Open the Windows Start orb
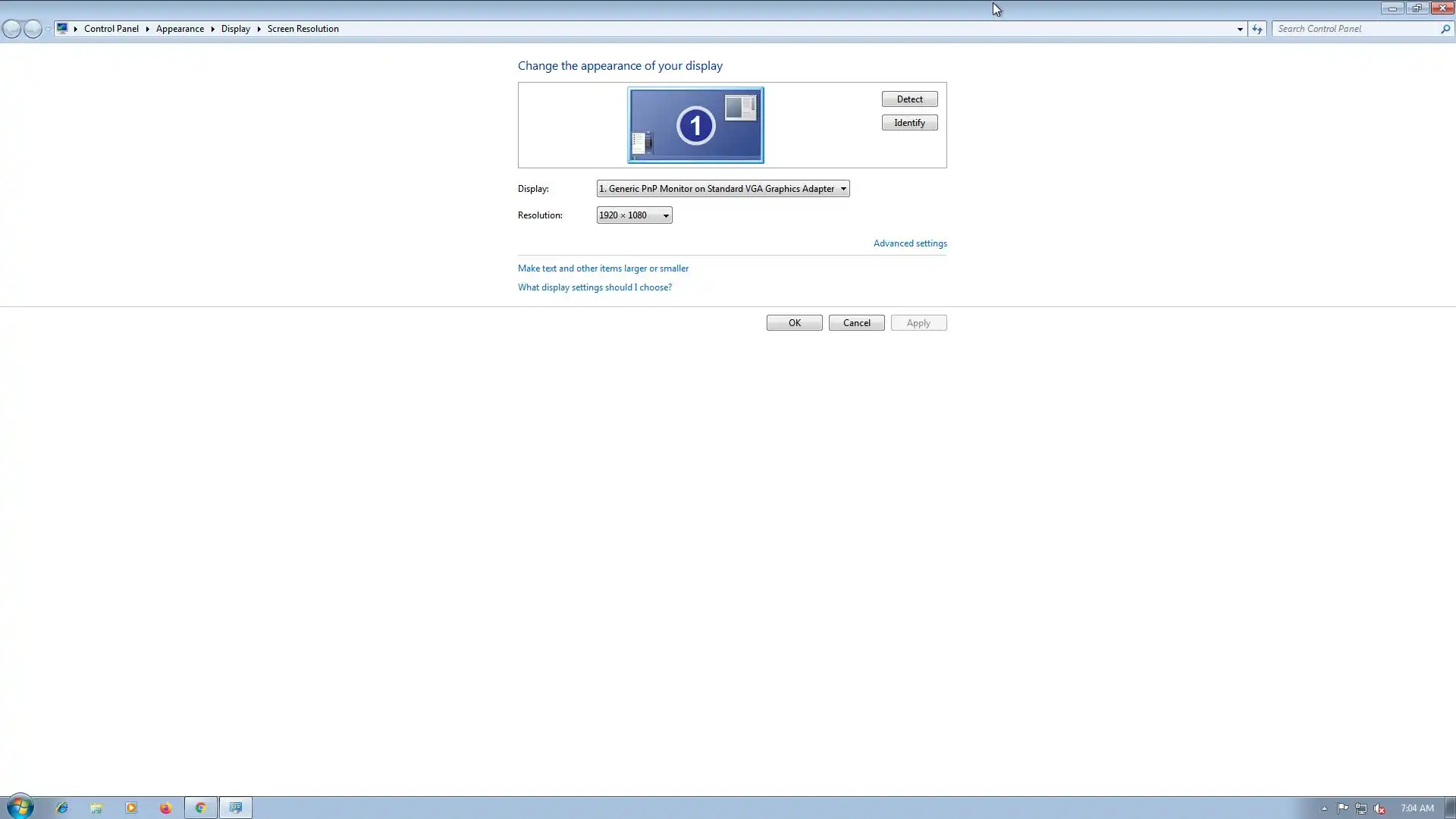Screen dimensions: 1456x819 [x=20, y=808]
